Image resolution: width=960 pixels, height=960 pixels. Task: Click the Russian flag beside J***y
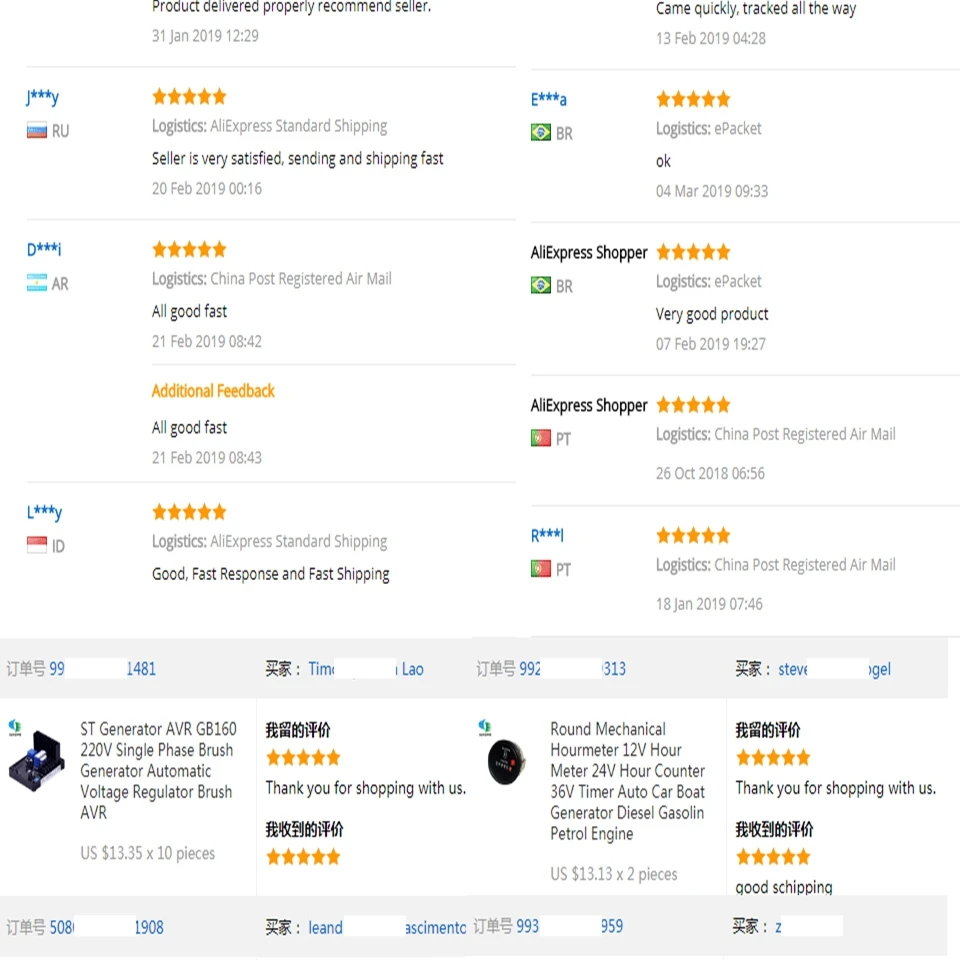pyautogui.click(x=37, y=131)
